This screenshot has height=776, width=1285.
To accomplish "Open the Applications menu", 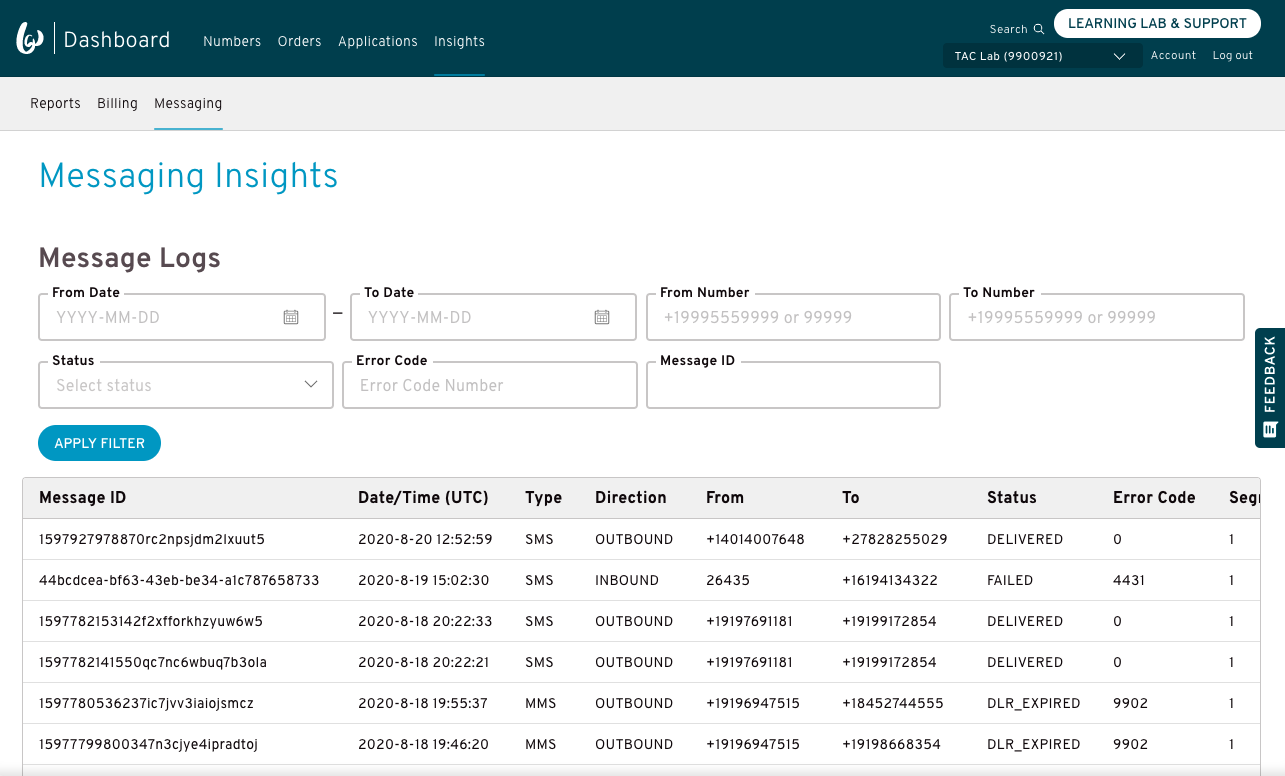I will coord(378,41).
